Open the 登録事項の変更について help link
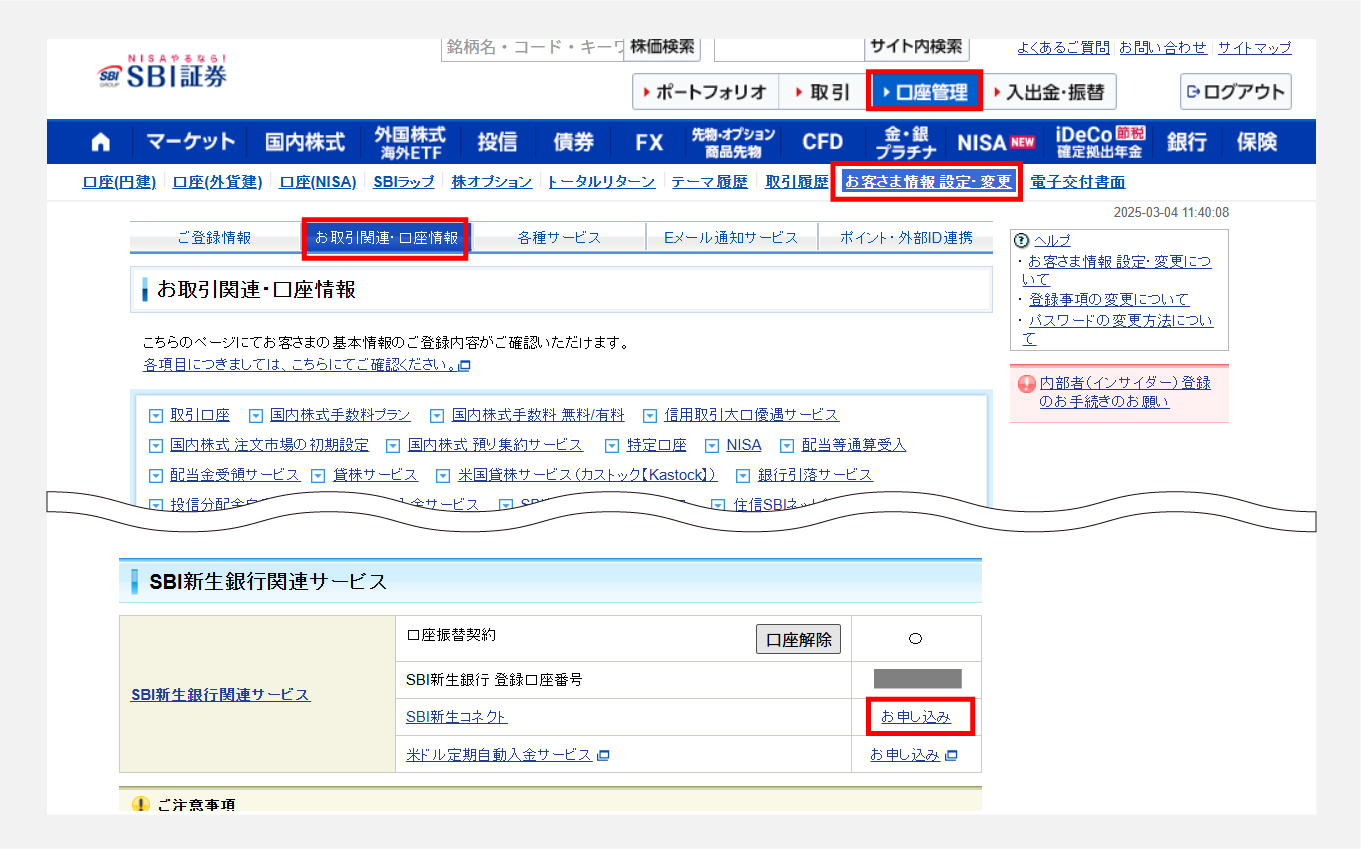The image size is (1361, 849). pos(1109,299)
